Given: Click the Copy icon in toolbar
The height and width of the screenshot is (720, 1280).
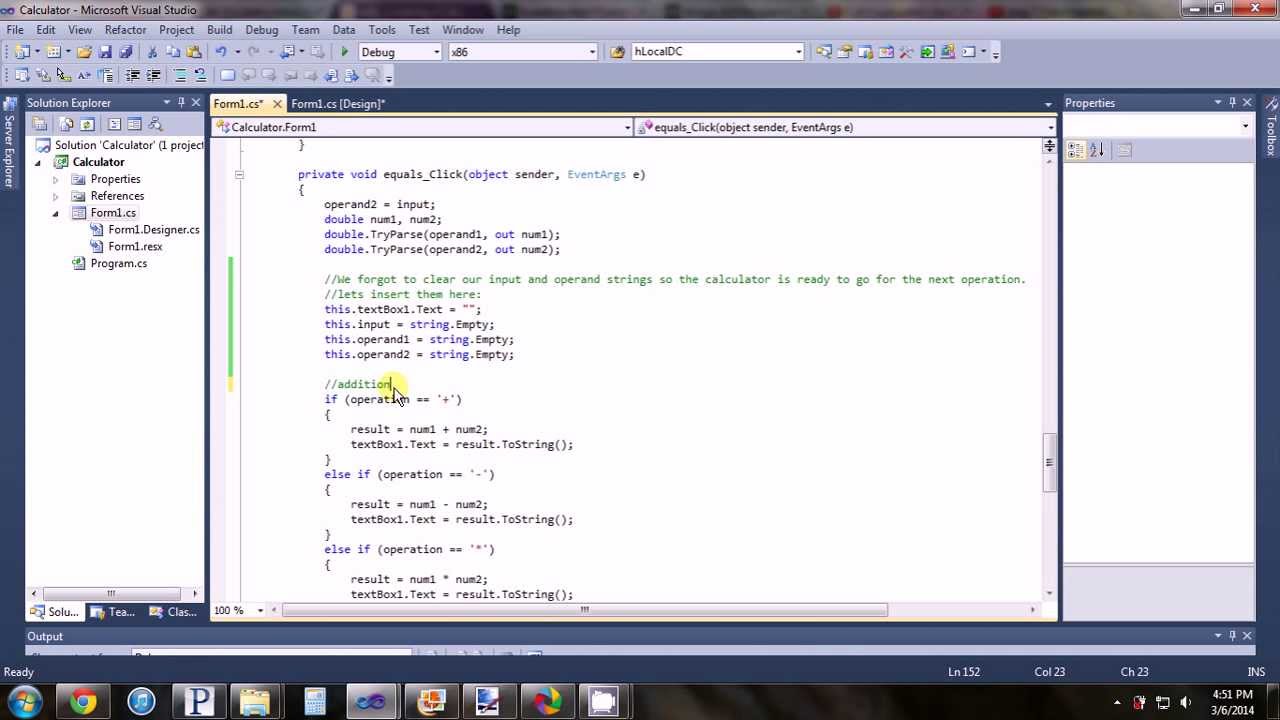Looking at the screenshot, I should pos(173,52).
